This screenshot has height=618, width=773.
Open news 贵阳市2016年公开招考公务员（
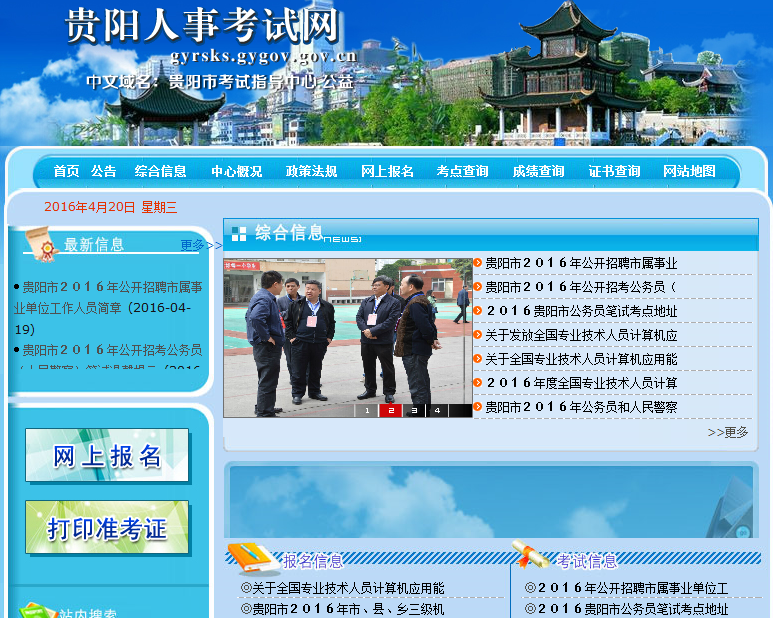tap(581, 287)
